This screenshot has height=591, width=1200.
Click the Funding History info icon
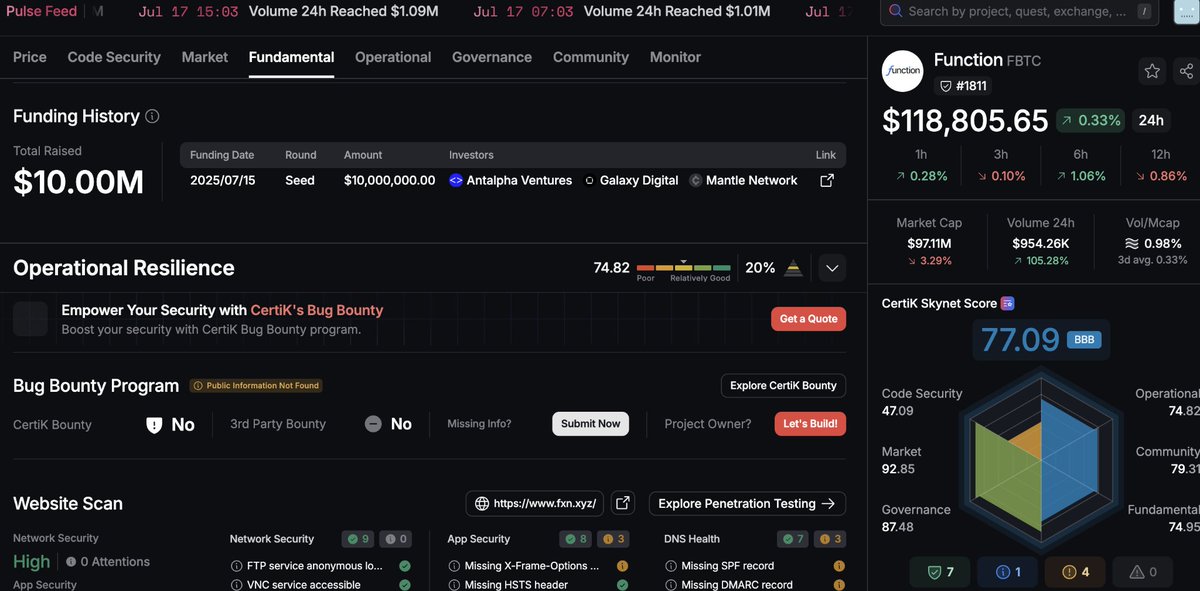pos(152,116)
